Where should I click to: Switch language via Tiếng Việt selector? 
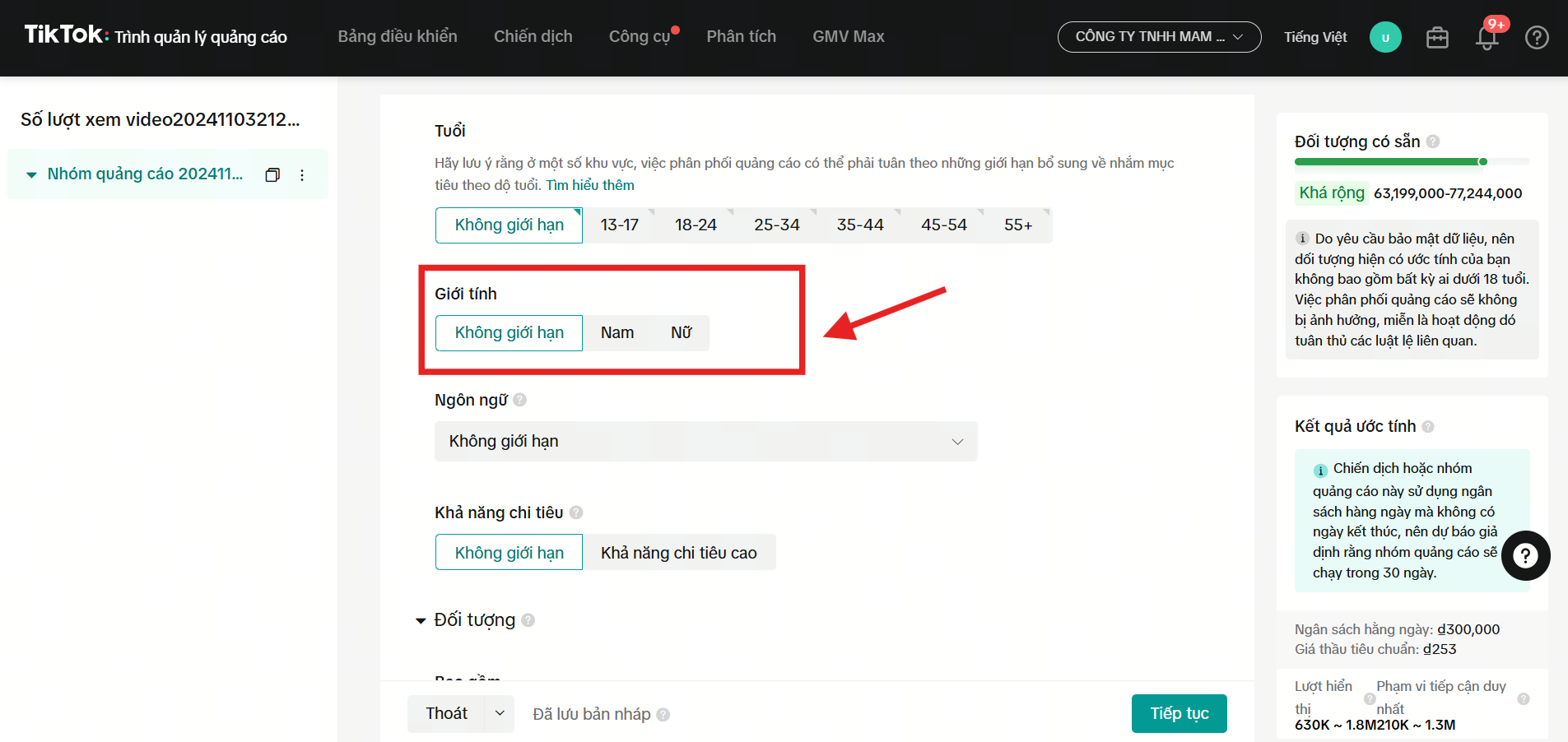[1315, 37]
